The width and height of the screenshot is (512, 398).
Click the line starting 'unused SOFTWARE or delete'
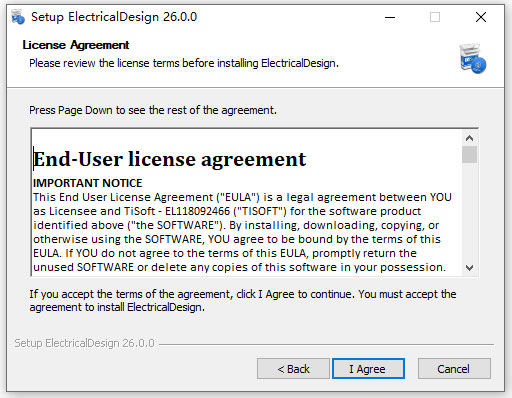click(x=239, y=267)
